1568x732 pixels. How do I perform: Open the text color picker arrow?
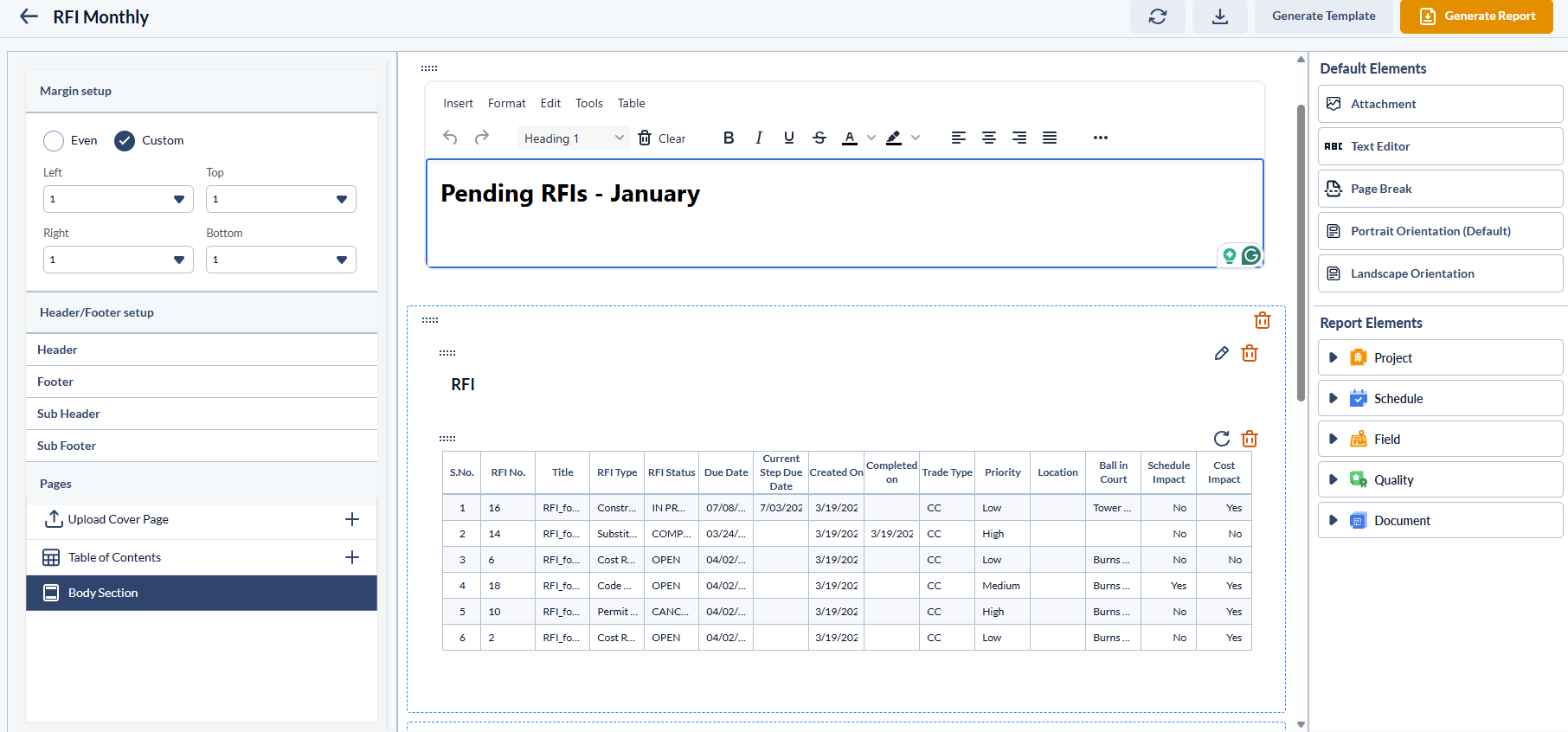pos(871,138)
